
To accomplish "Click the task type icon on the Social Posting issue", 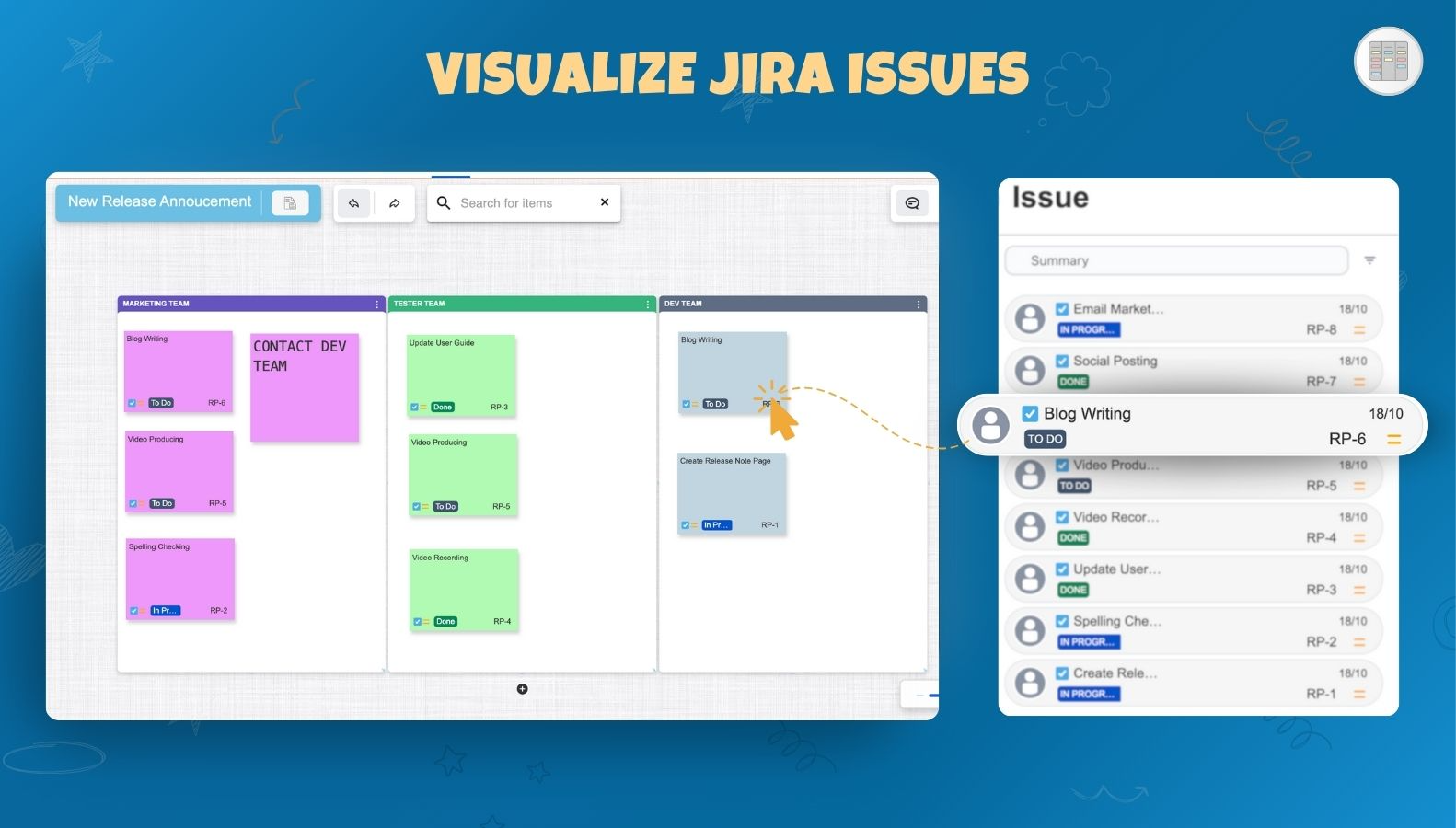I will 1062,361.
